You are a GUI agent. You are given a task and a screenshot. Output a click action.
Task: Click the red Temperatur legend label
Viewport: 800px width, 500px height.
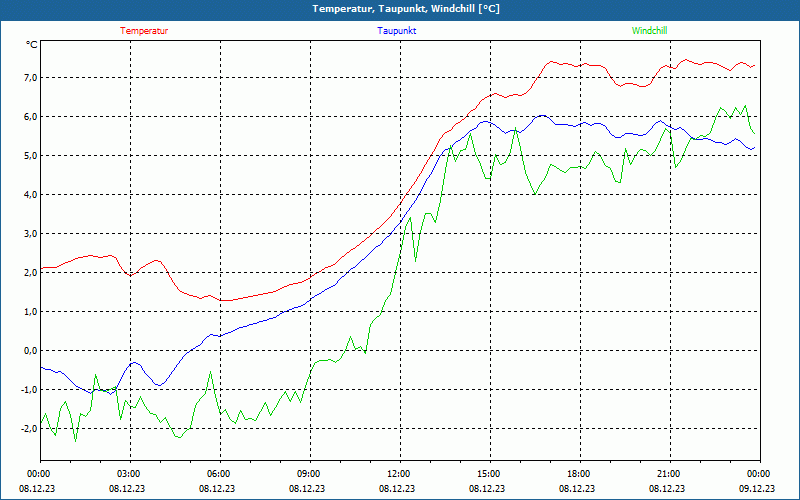(144, 31)
